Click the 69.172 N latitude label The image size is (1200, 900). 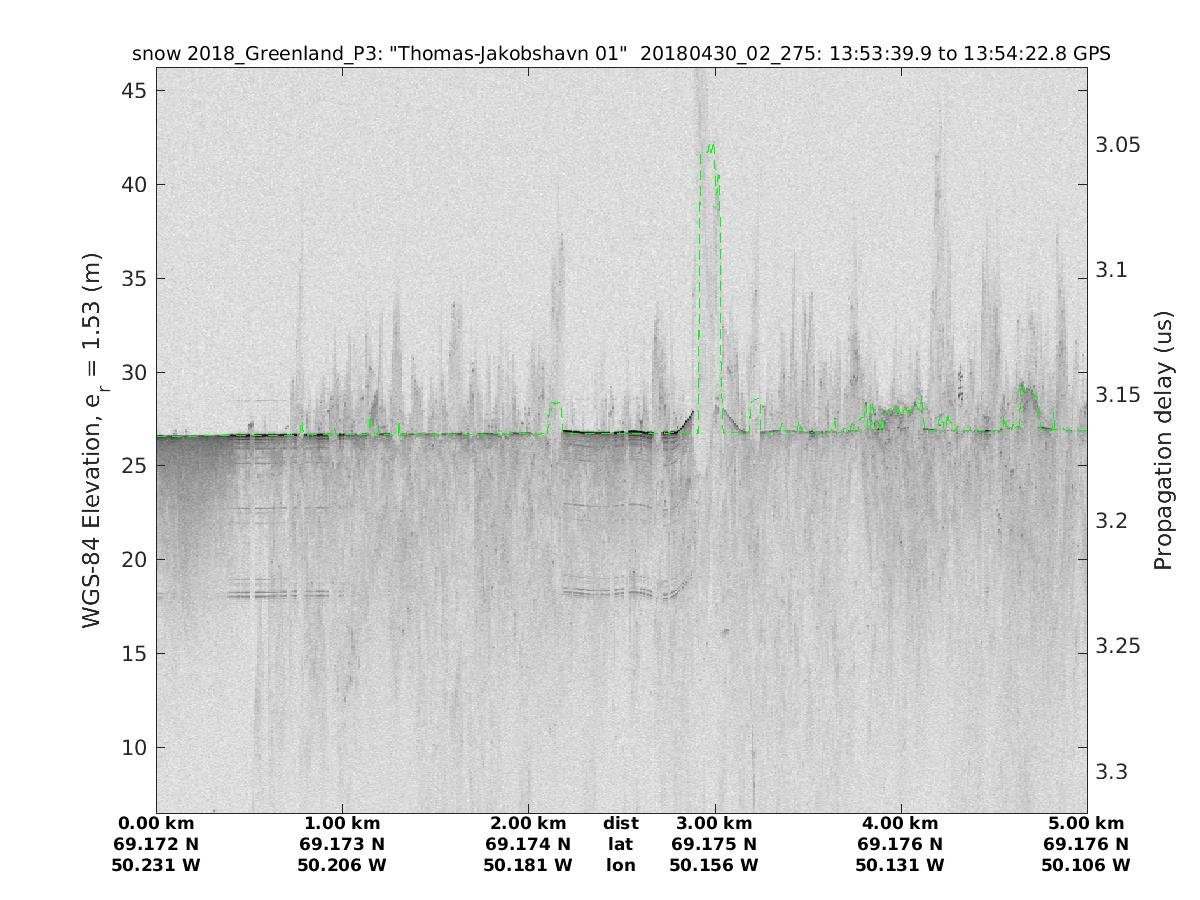pyautogui.click(x=156, y=844)
